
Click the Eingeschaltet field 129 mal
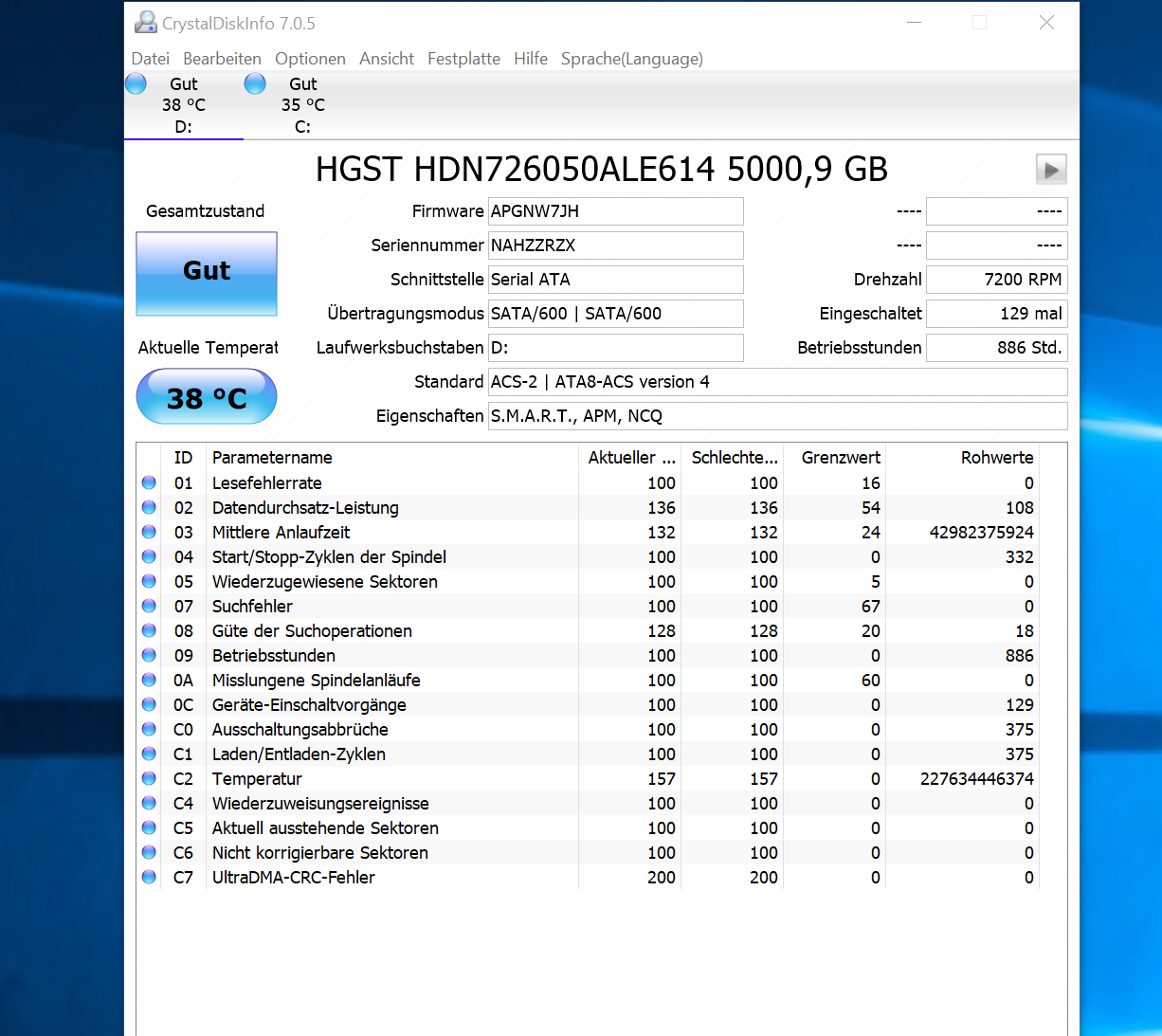997,314
